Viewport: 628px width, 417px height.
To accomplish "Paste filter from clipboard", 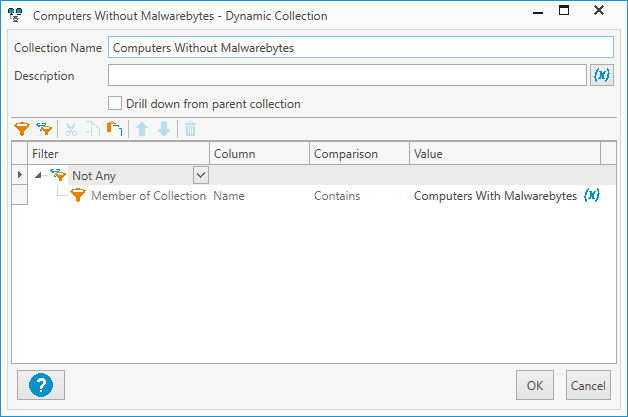I will (x=115, y=129).
